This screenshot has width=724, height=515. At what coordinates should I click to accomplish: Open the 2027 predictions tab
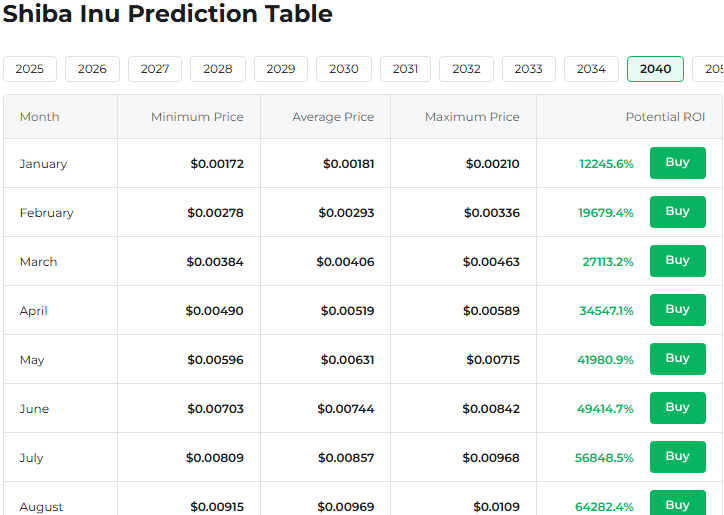pos(155,69)
